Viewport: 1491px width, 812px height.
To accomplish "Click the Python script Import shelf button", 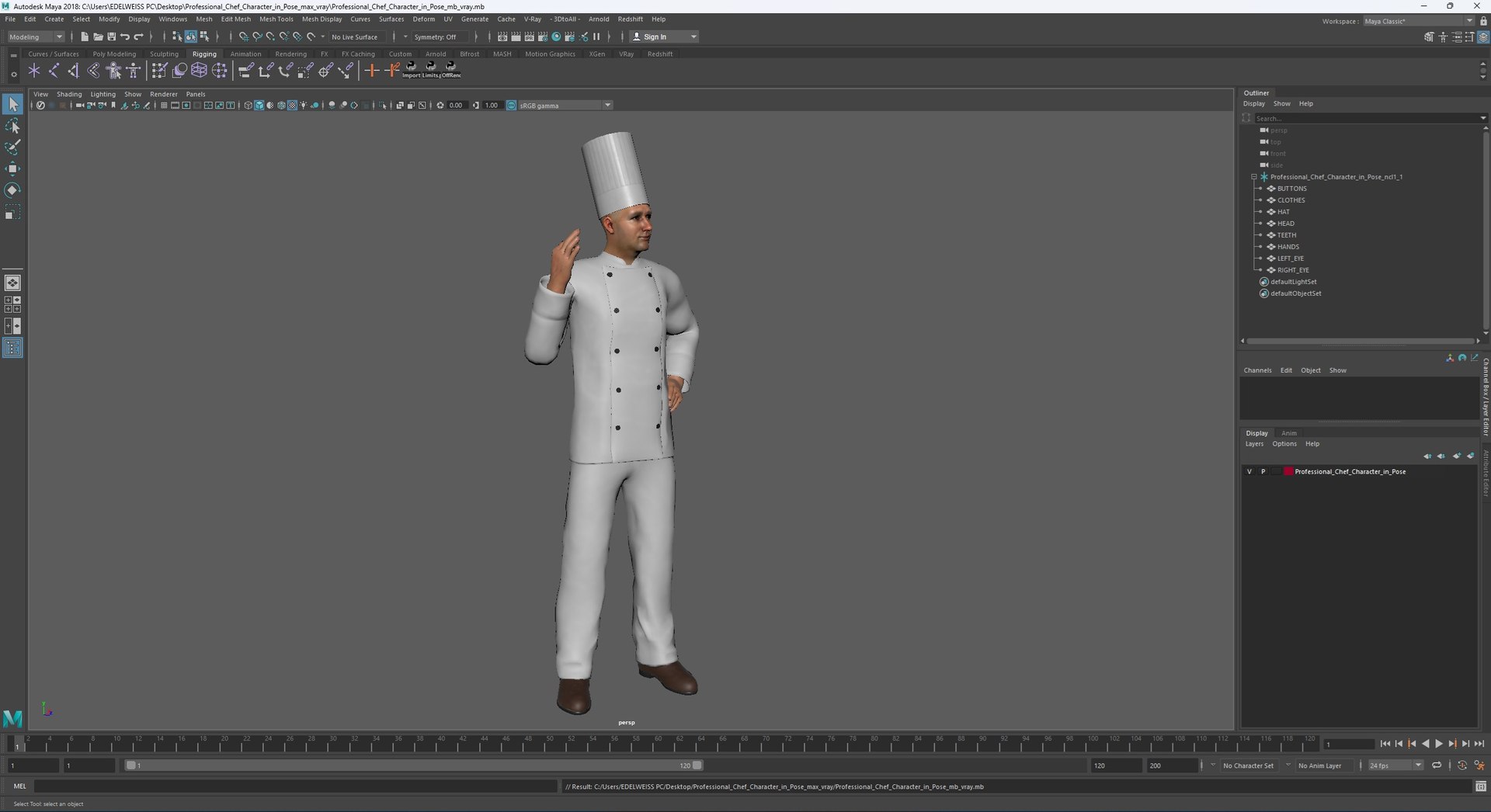I will tap(411, 71).
